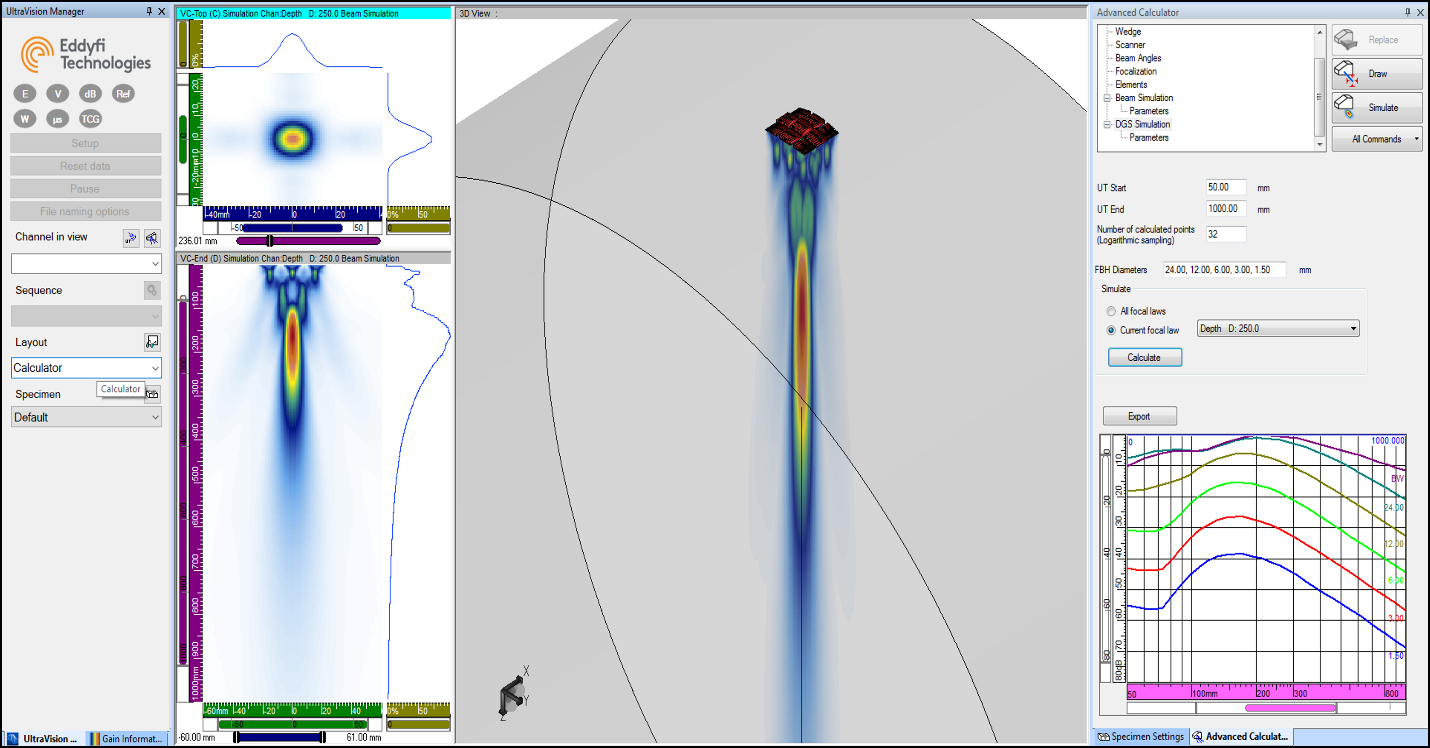Select the Current focal law radio button
Screen dimensions: 1430x748
click(1110, 330)
